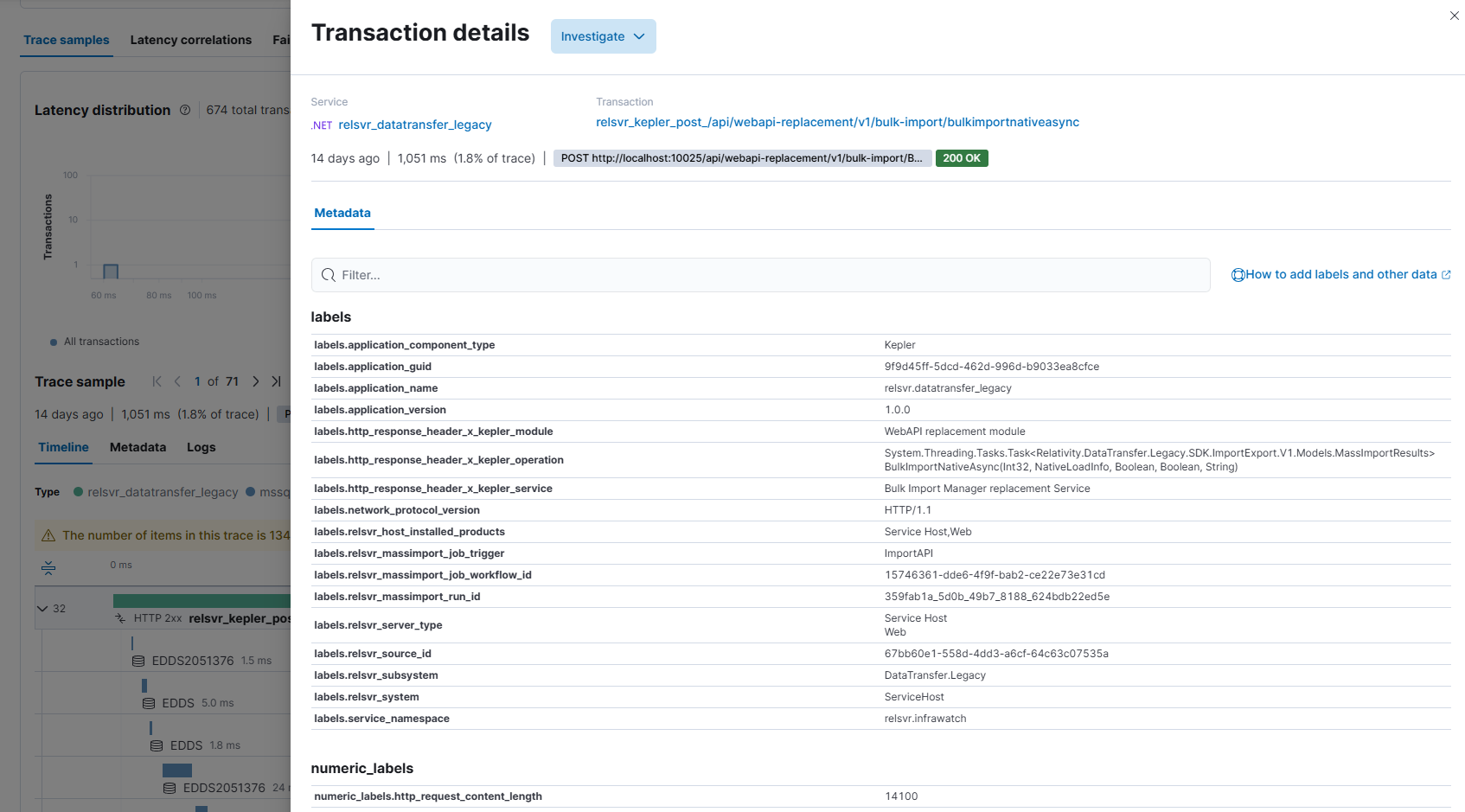Viewport: 1465px width, 812px height.
Task: Click the metadata Filter search field
Action: click(761, 275)
